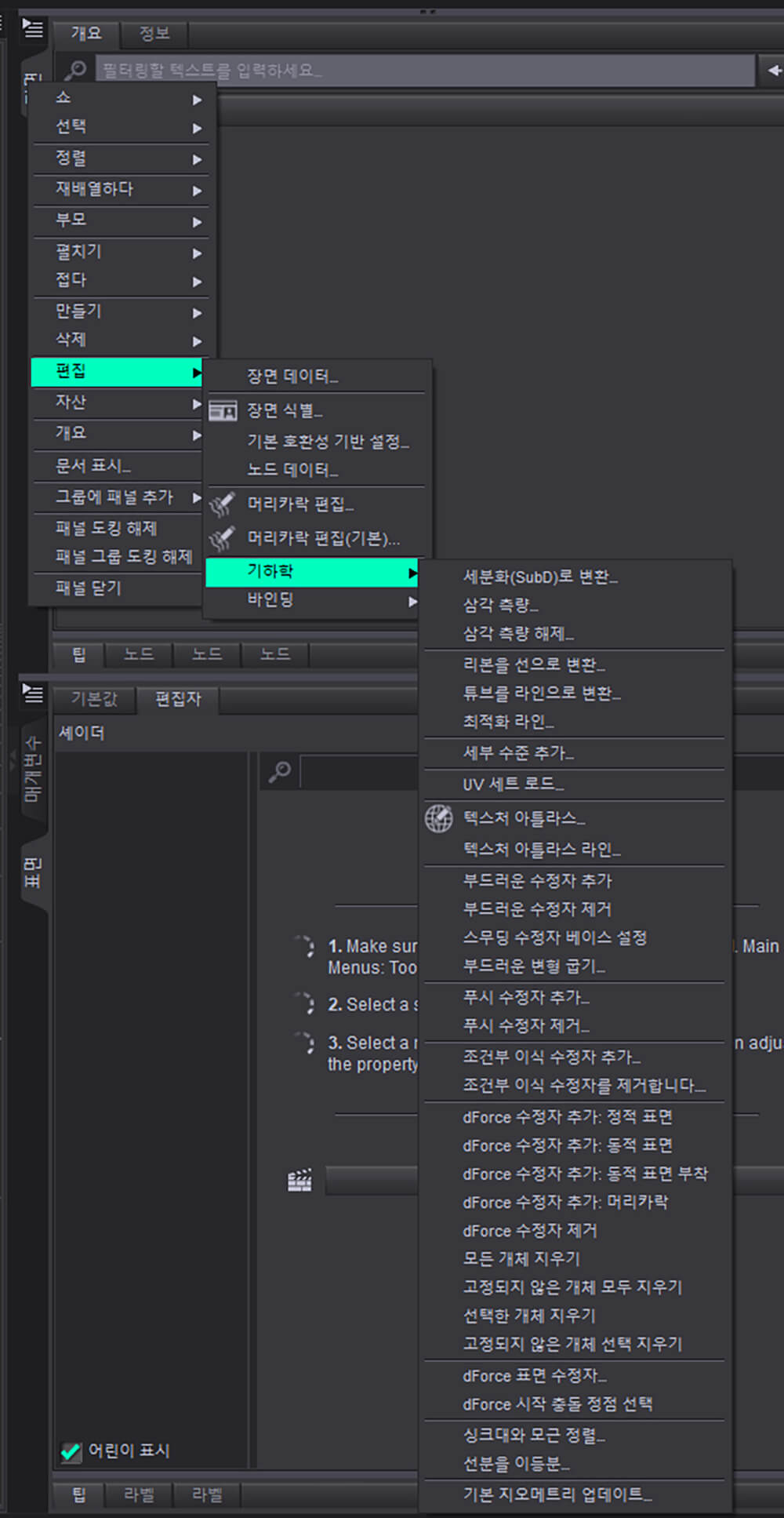Click the magnifier icon in the shader editor search
This screenshot has height=1518, width=784.
click(279, 772)
